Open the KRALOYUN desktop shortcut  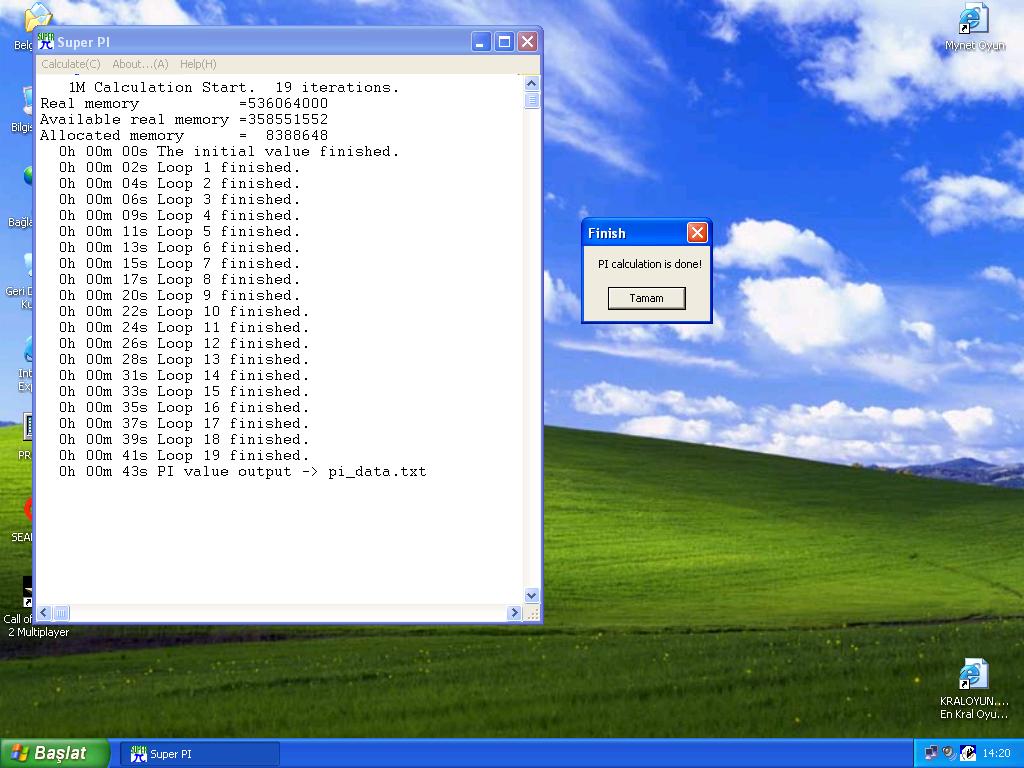[974, 689]
